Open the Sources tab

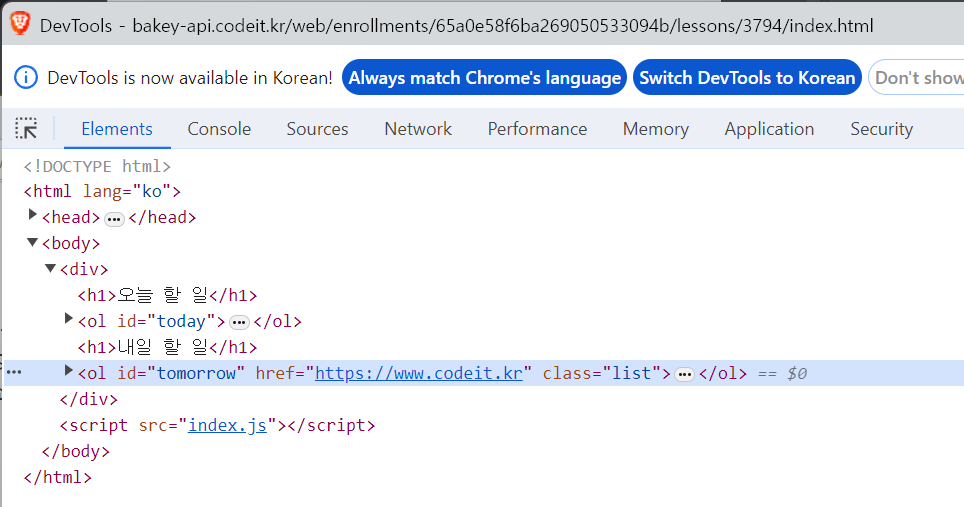(x=317, y=129)
